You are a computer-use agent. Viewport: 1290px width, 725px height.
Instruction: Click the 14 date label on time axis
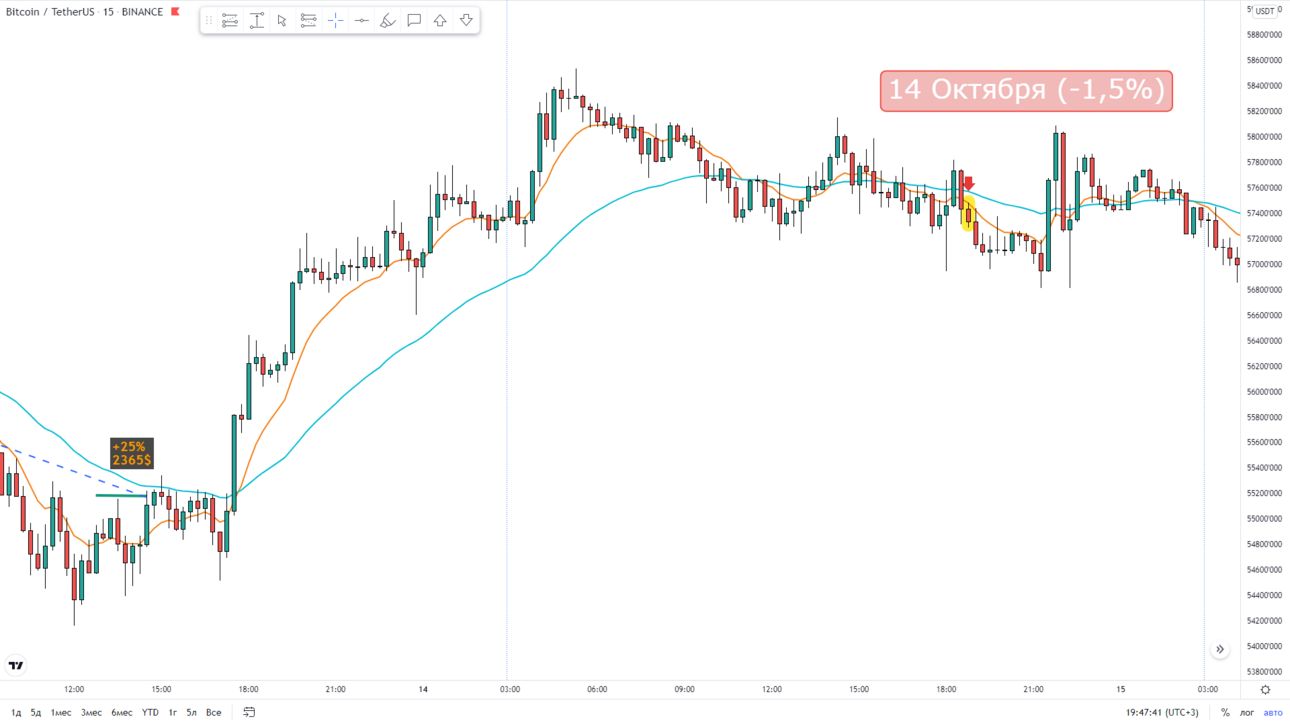point(423,690)
